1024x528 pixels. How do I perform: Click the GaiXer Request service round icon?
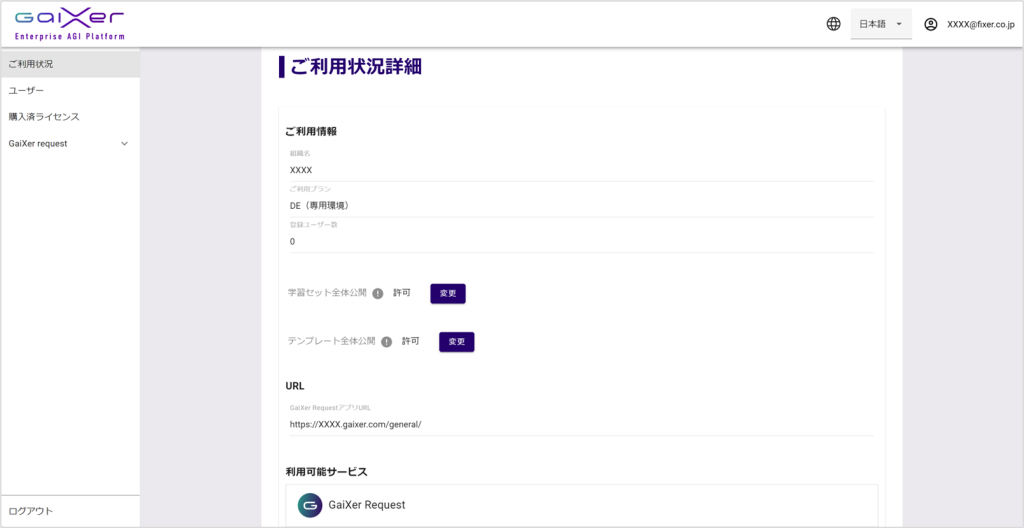coord(310,505)
